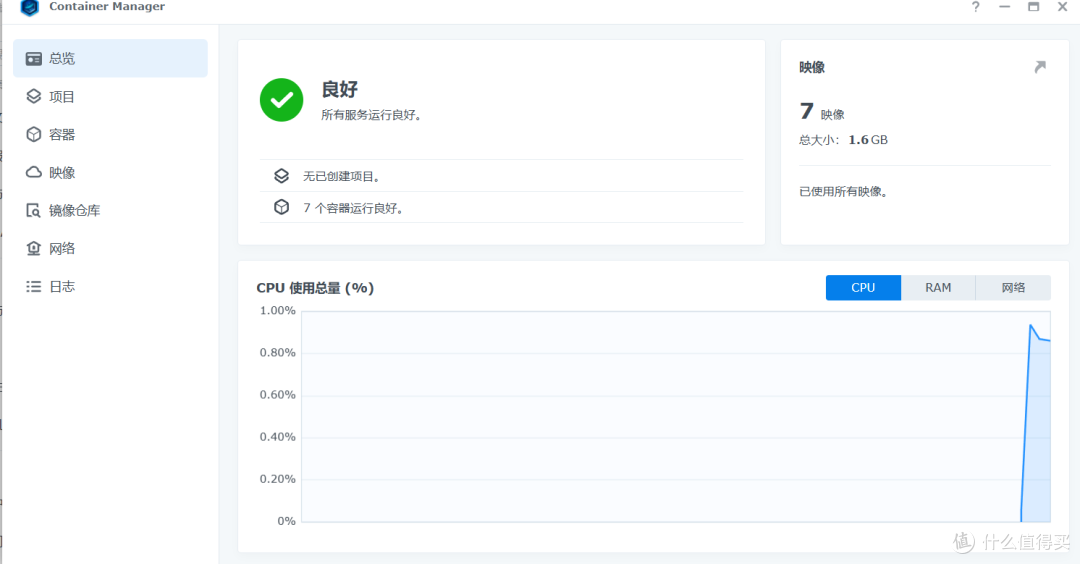1080x564 pixels.
Task: Click the cube icon beside 7 个容器运行良好
Action: click(x=281, y=207)
